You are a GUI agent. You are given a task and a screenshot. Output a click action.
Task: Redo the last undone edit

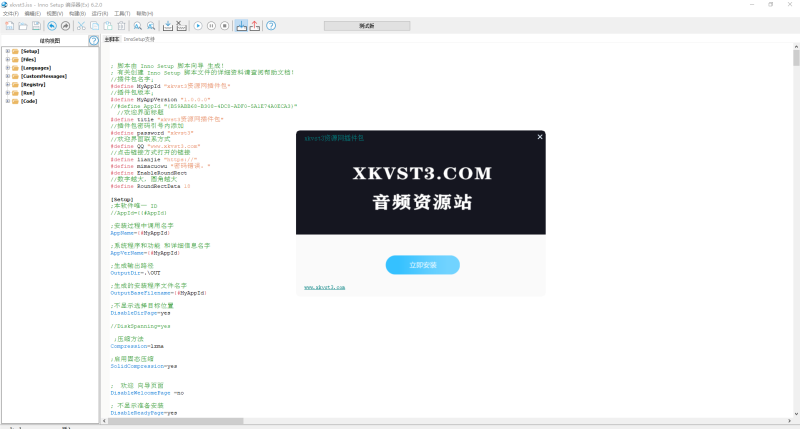65,26
